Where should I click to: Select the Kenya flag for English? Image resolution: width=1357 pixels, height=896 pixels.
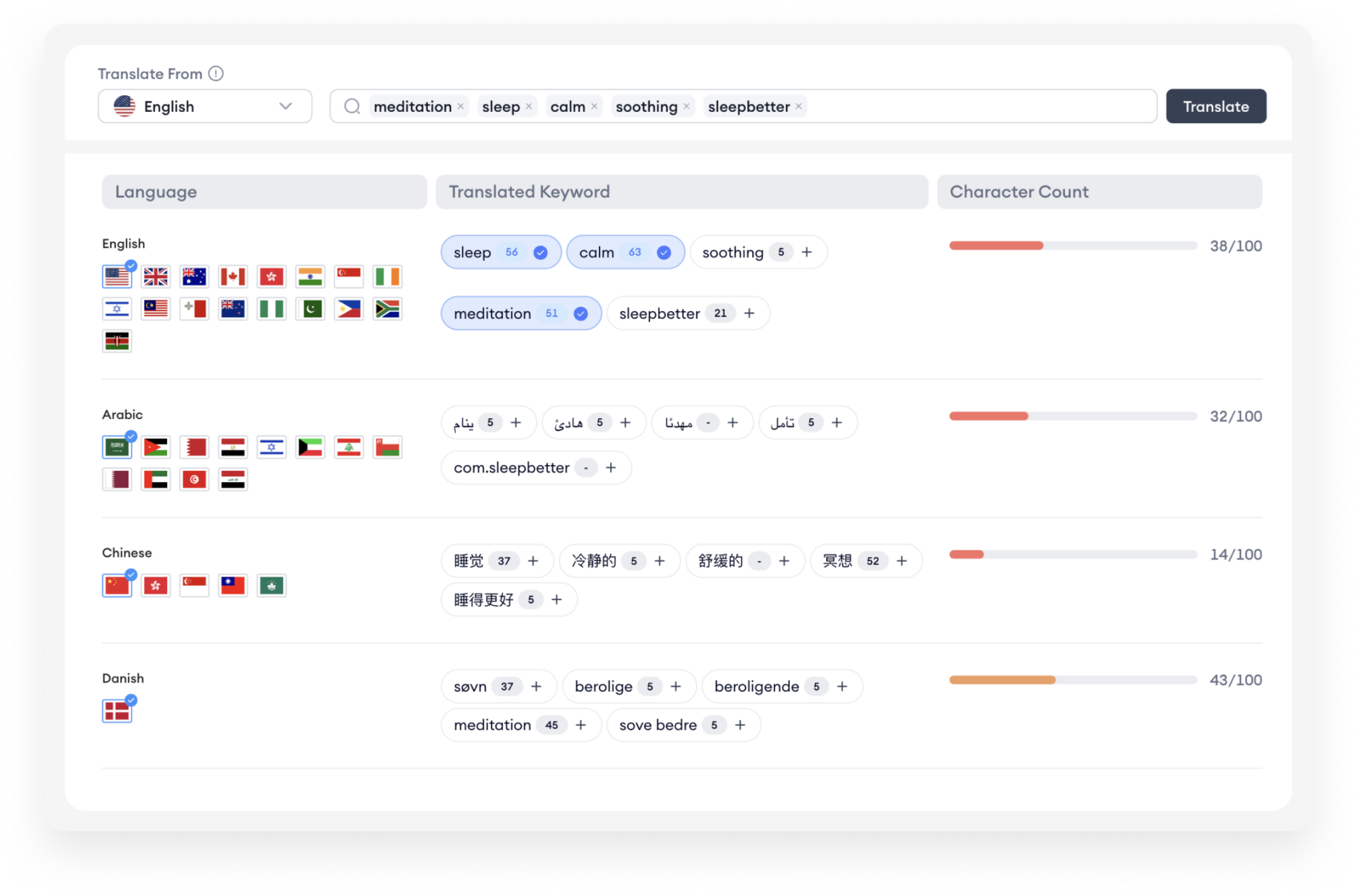tap(117, 340)
